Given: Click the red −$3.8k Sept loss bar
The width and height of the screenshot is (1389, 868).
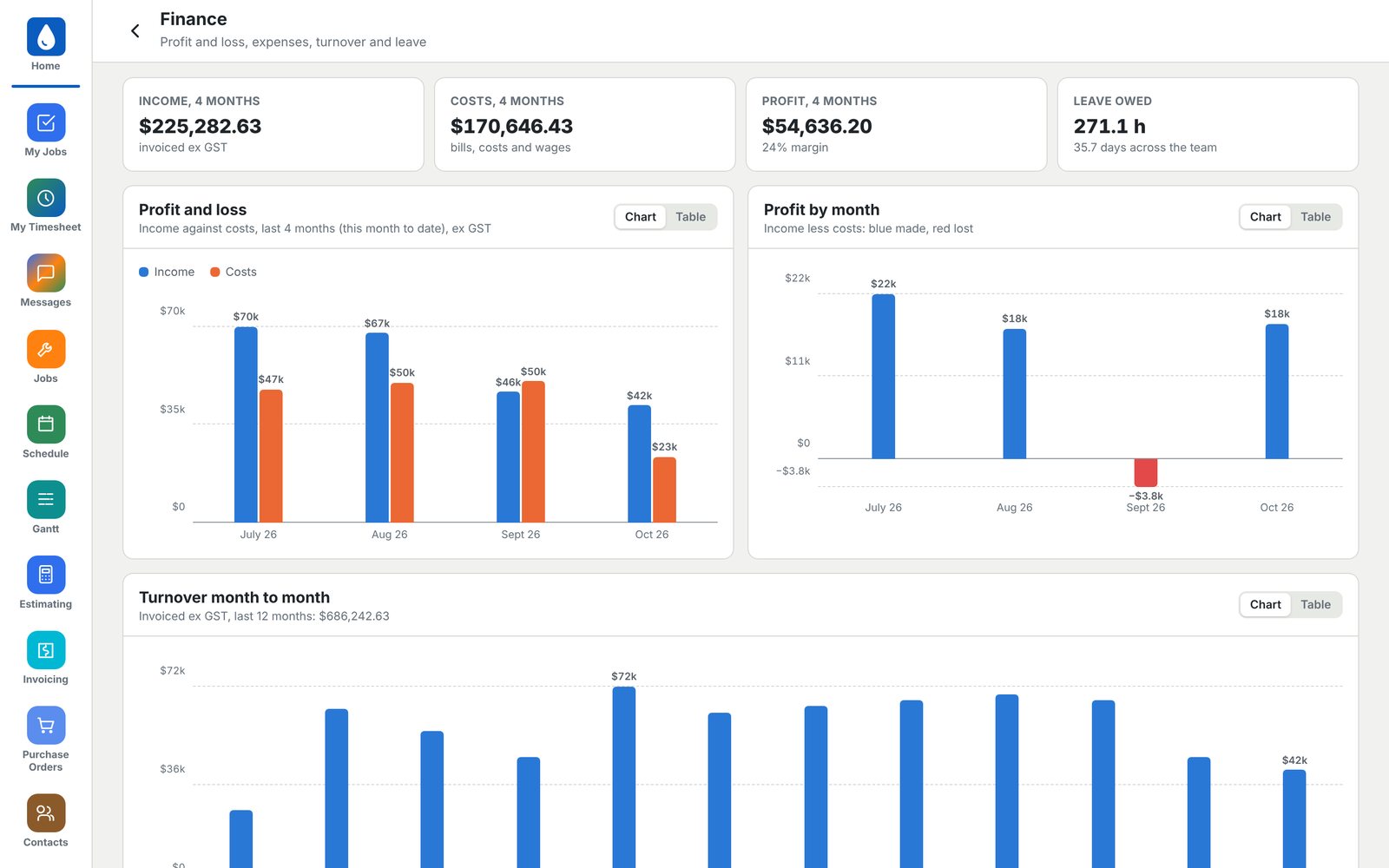Looking at the screenshot, I should [x=1146, y=472].
